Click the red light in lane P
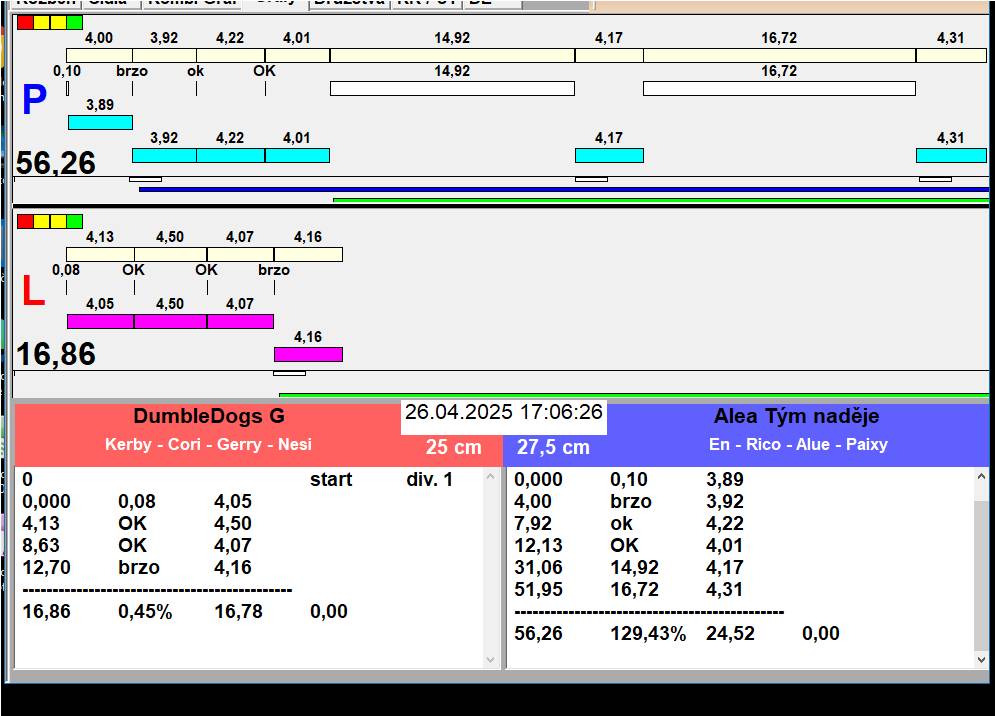The image size is (995, 716). [x=25, y=22]
